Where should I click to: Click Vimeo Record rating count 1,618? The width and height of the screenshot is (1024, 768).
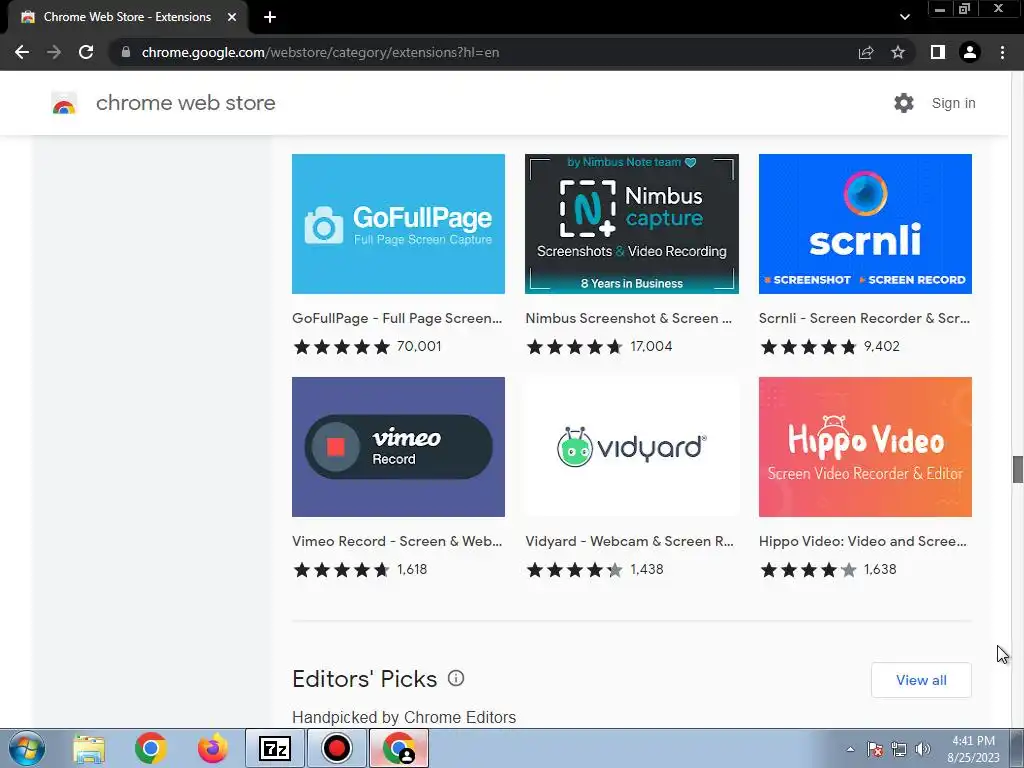412,569
